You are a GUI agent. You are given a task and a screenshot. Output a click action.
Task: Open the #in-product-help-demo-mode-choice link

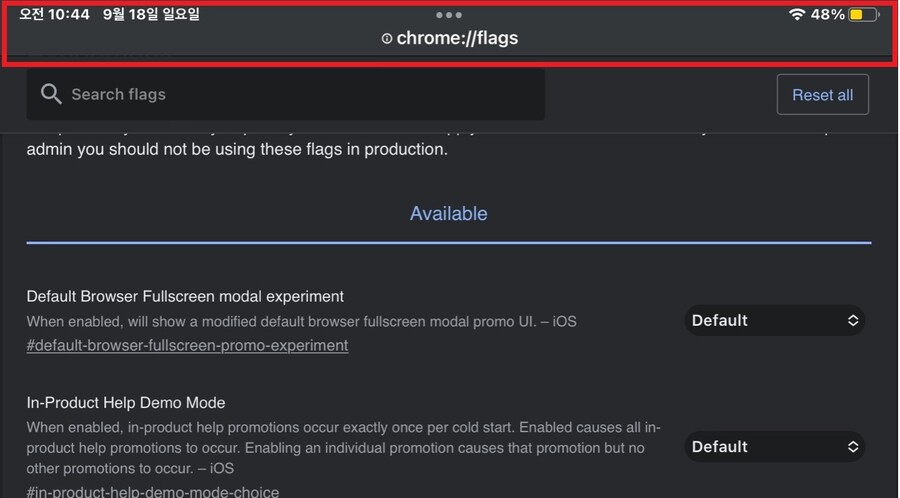(153, 491)
